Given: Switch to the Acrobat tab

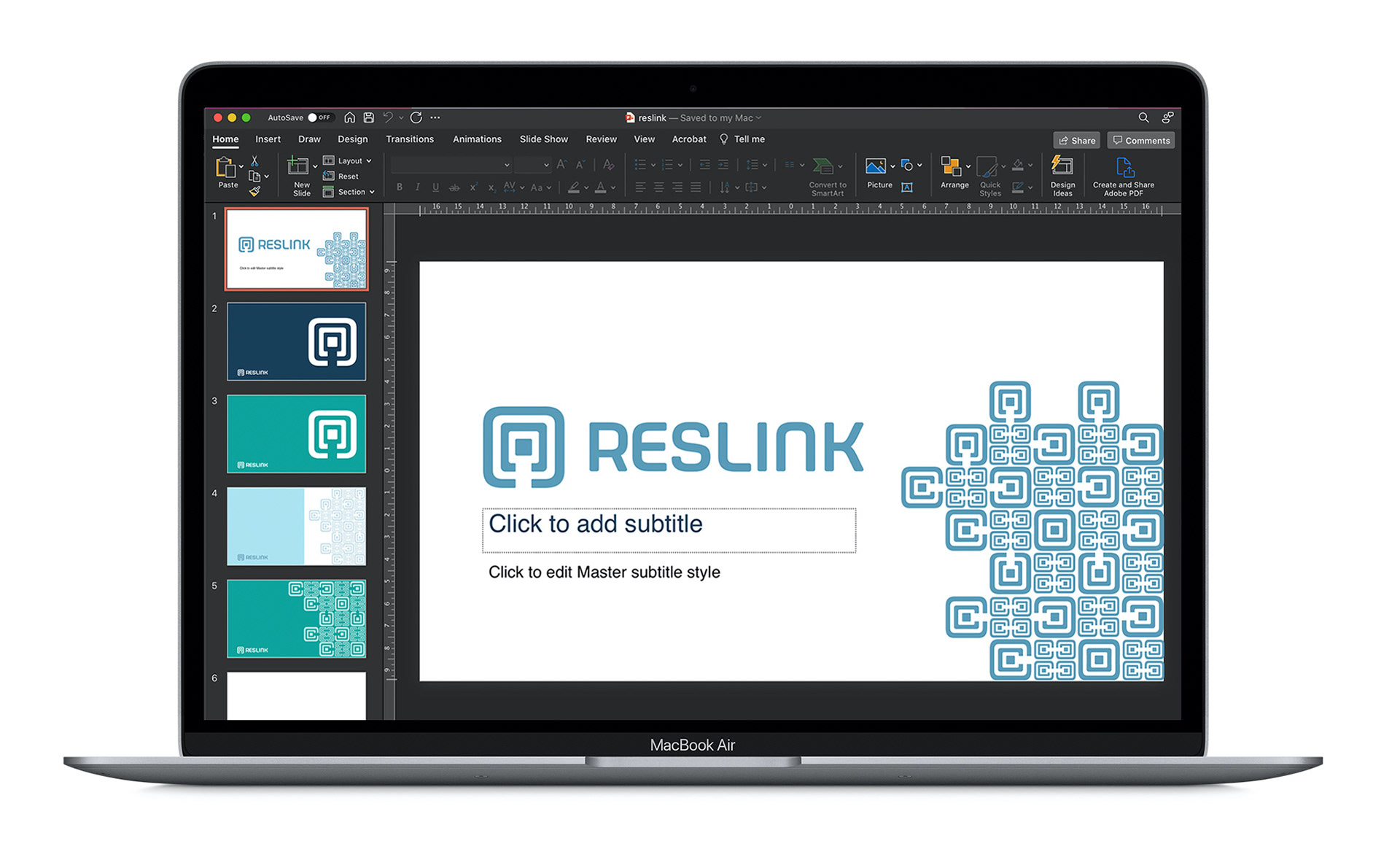Looking at the screenshot, I should [x=688, y=139].
